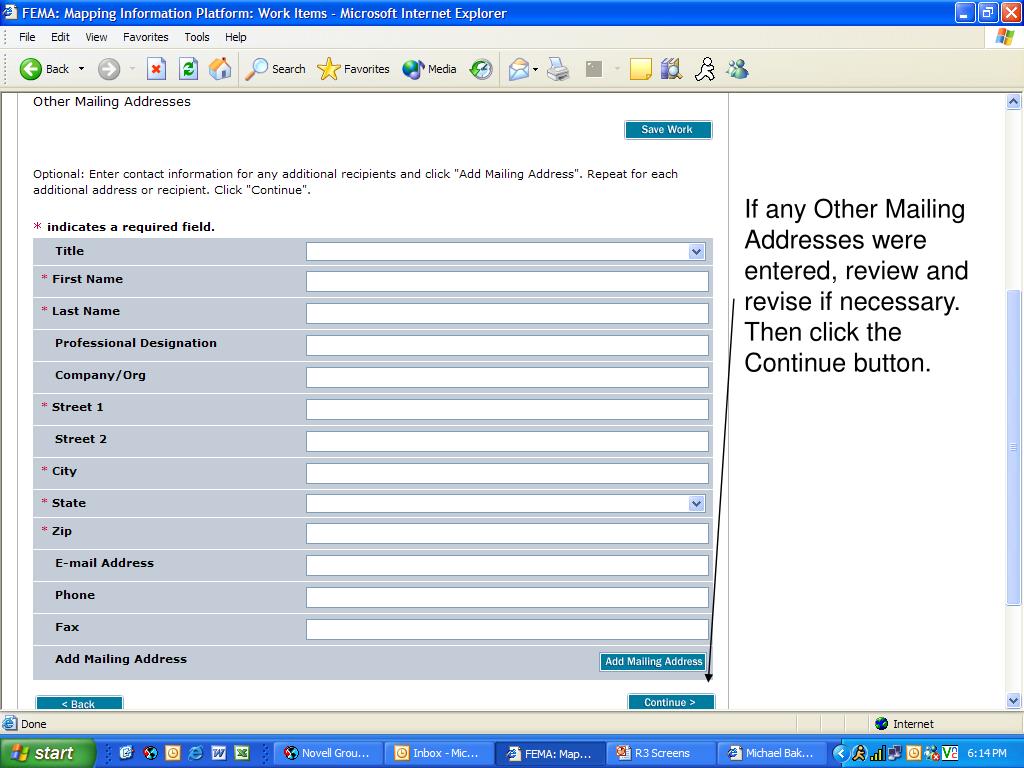Screen dimensions: 1024x768
Task: Expand hidden system tray icons arrow
Action: click(840, 753)
